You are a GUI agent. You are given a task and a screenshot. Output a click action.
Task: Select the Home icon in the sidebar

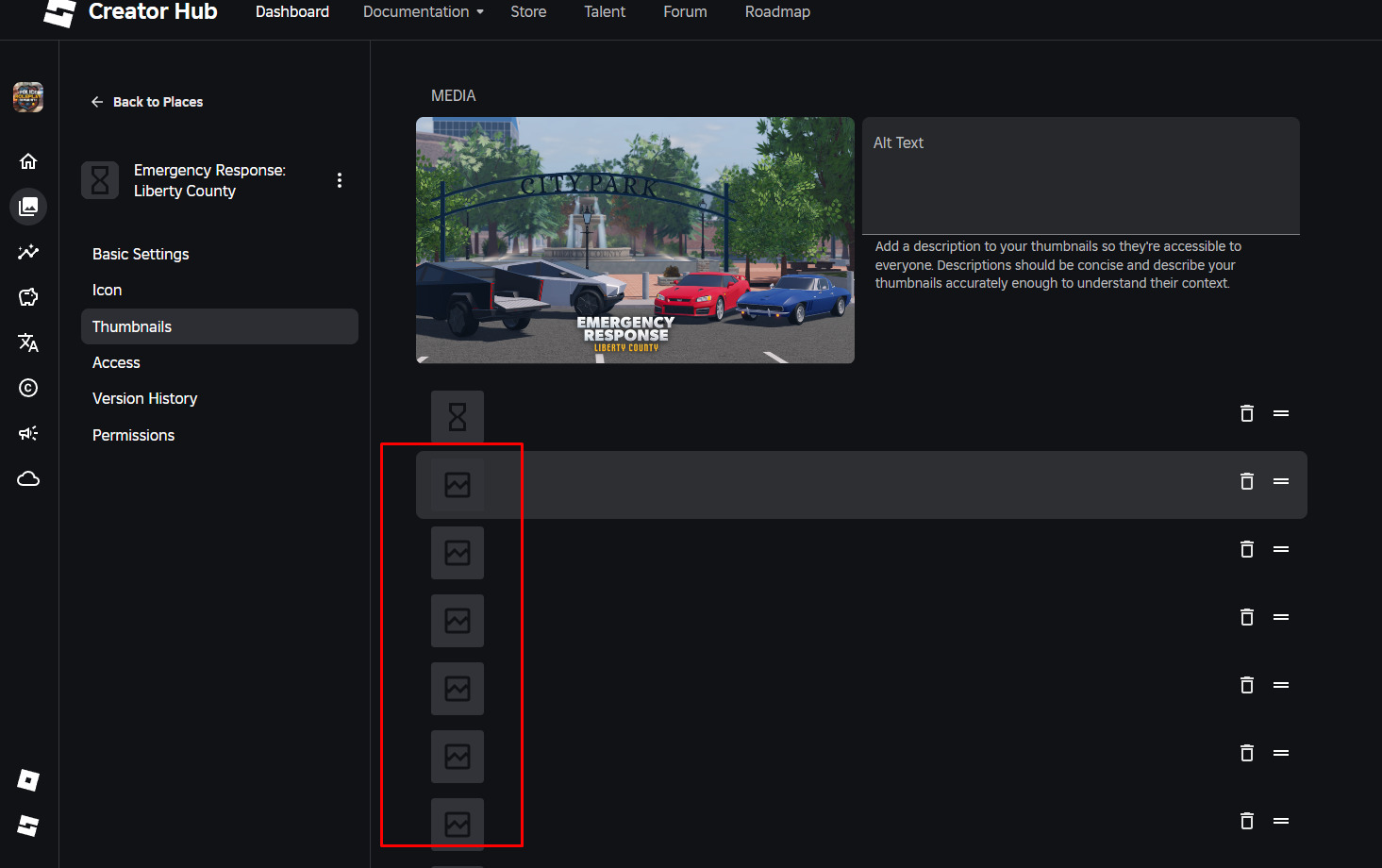28,160
